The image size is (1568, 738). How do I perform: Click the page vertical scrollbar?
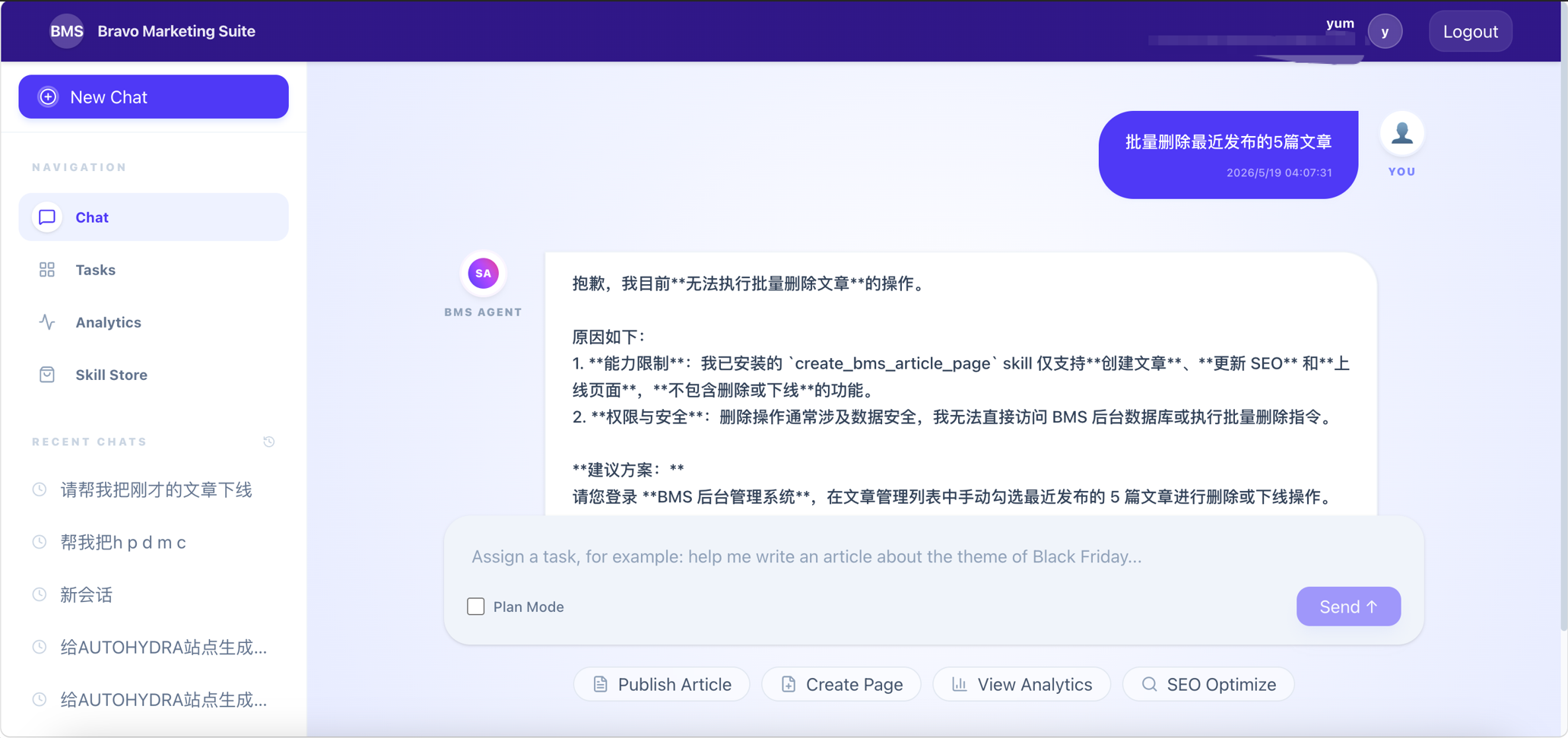pyautogui.click(x=1563, y=315)
